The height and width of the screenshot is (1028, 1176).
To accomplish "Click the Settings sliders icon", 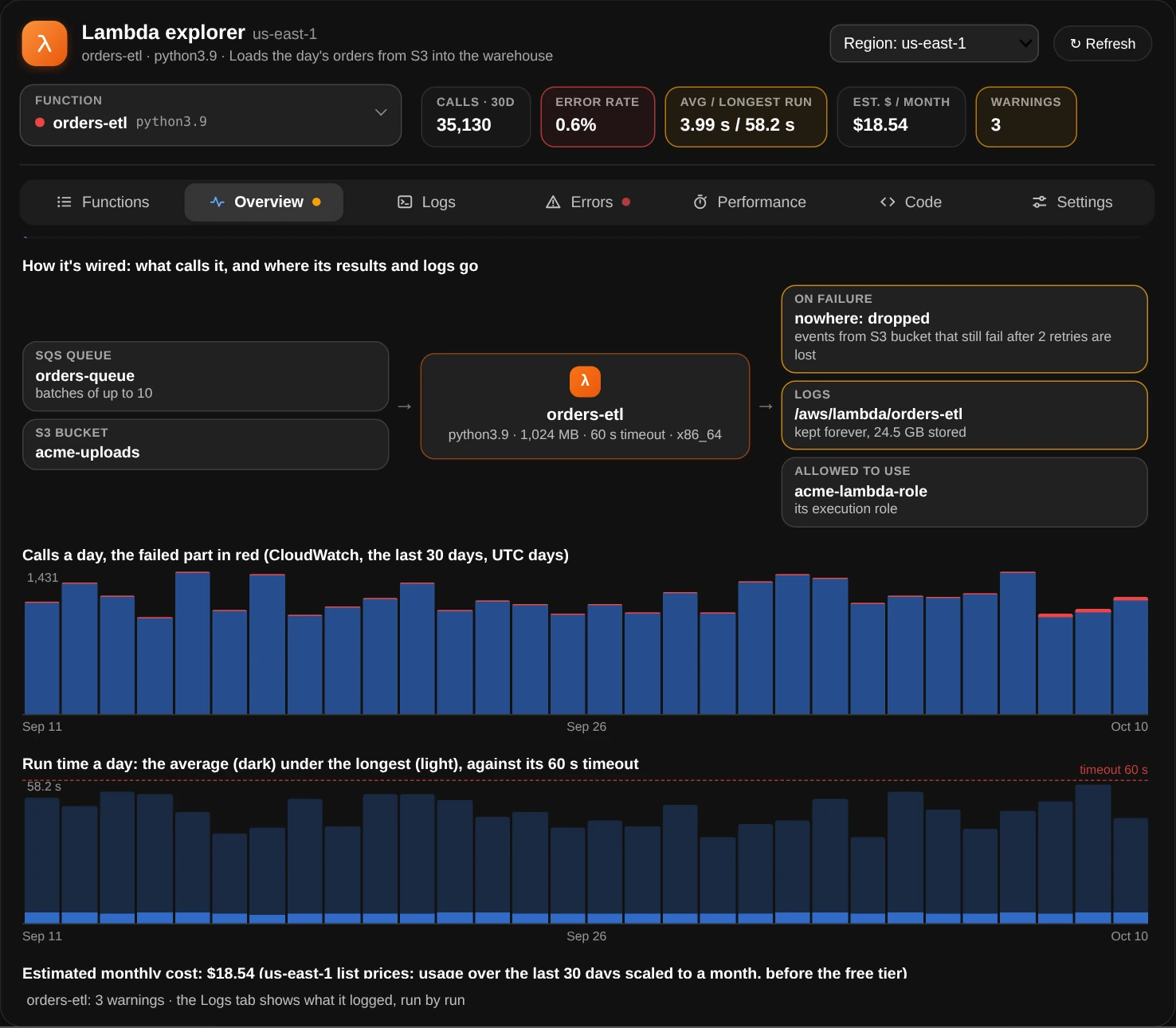I will (1040, 202).
